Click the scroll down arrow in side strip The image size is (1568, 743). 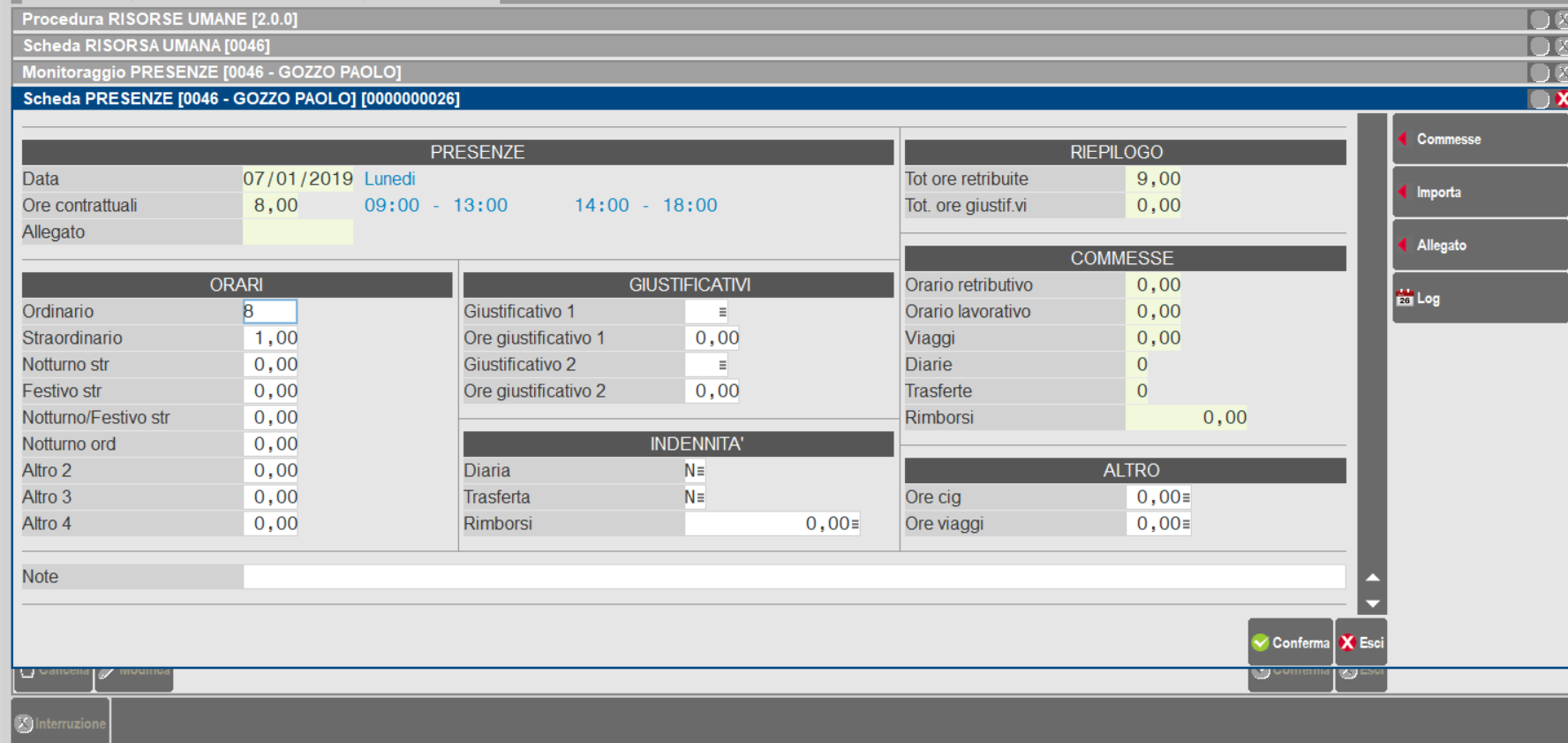click(x=1372, y=603)
